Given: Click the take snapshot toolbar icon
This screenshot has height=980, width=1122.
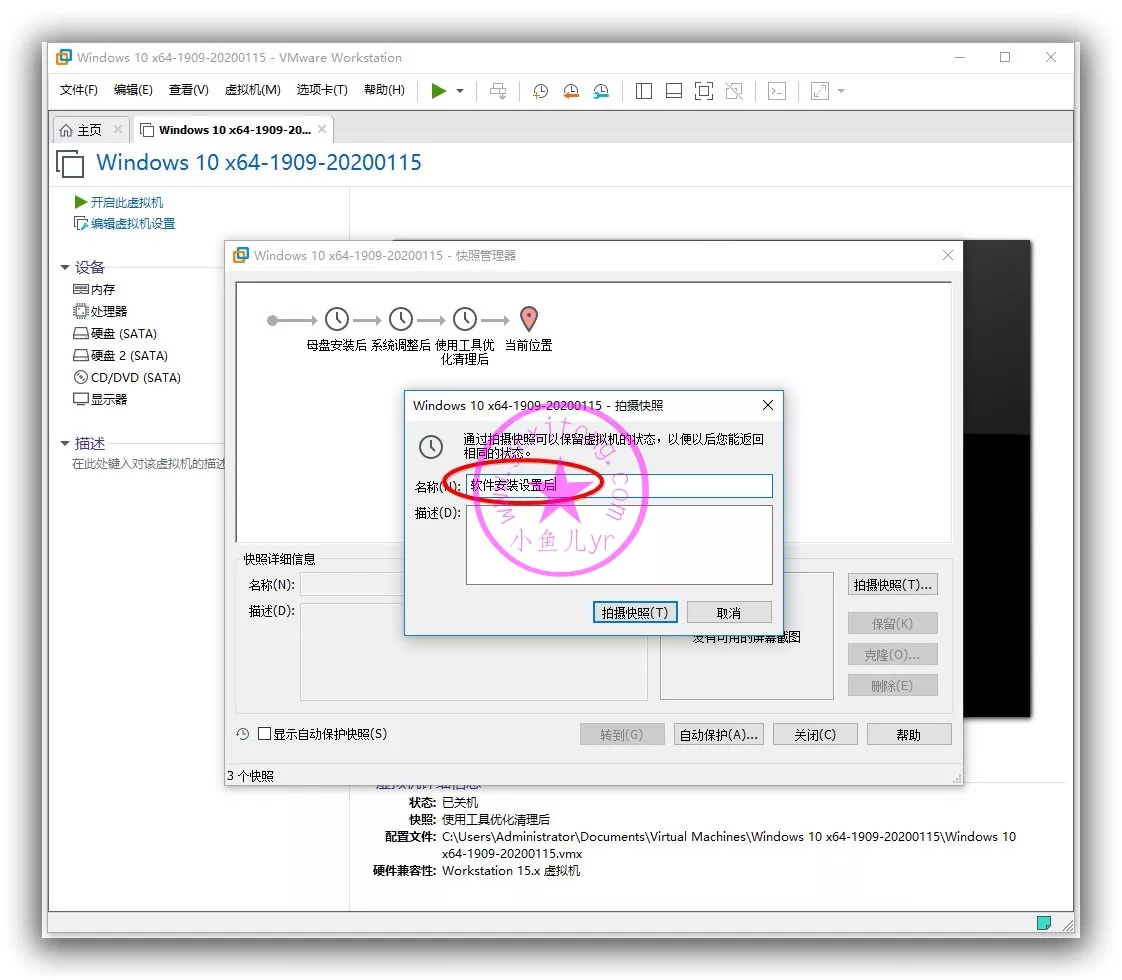Looking at the screenshot, I should point(540,91).
